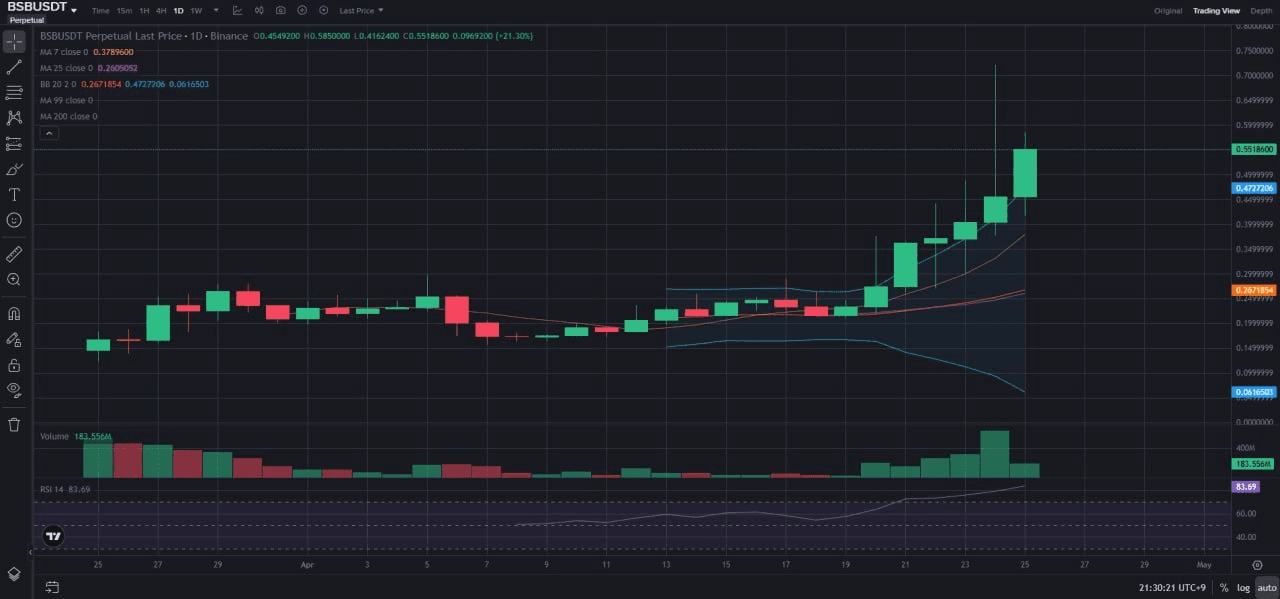Open the go-to-date calendar icon
1280x599 pixels.
[52, 587]
